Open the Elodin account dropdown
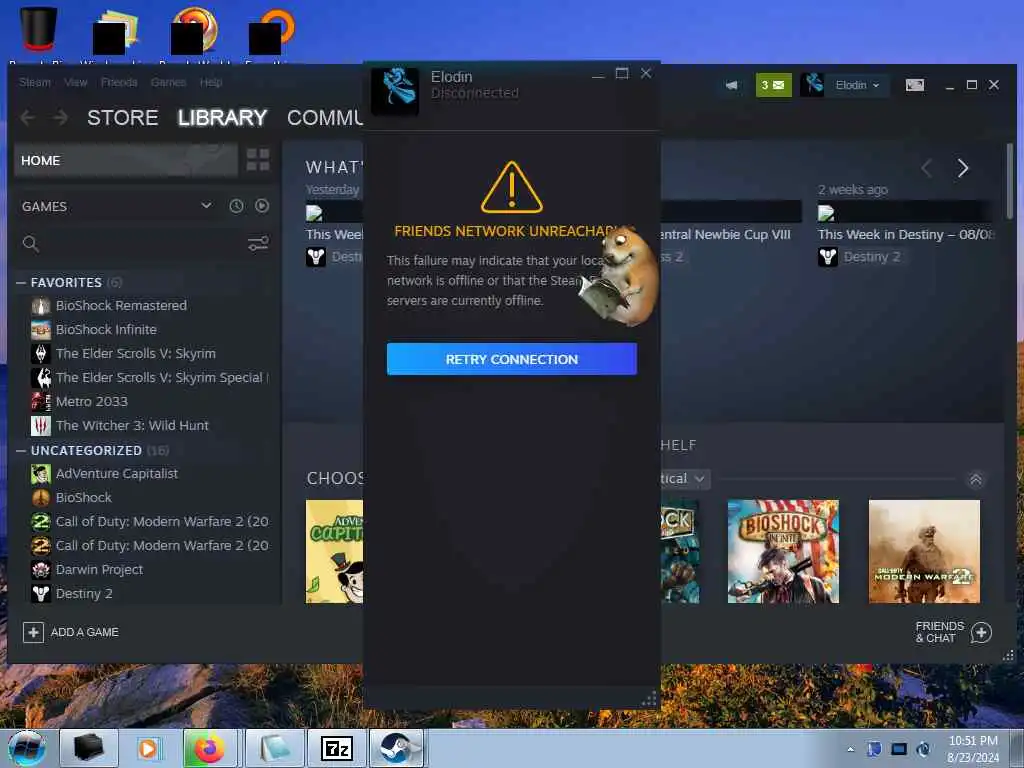This screenshot has width=1024, height=768. [x=857, y=85]
